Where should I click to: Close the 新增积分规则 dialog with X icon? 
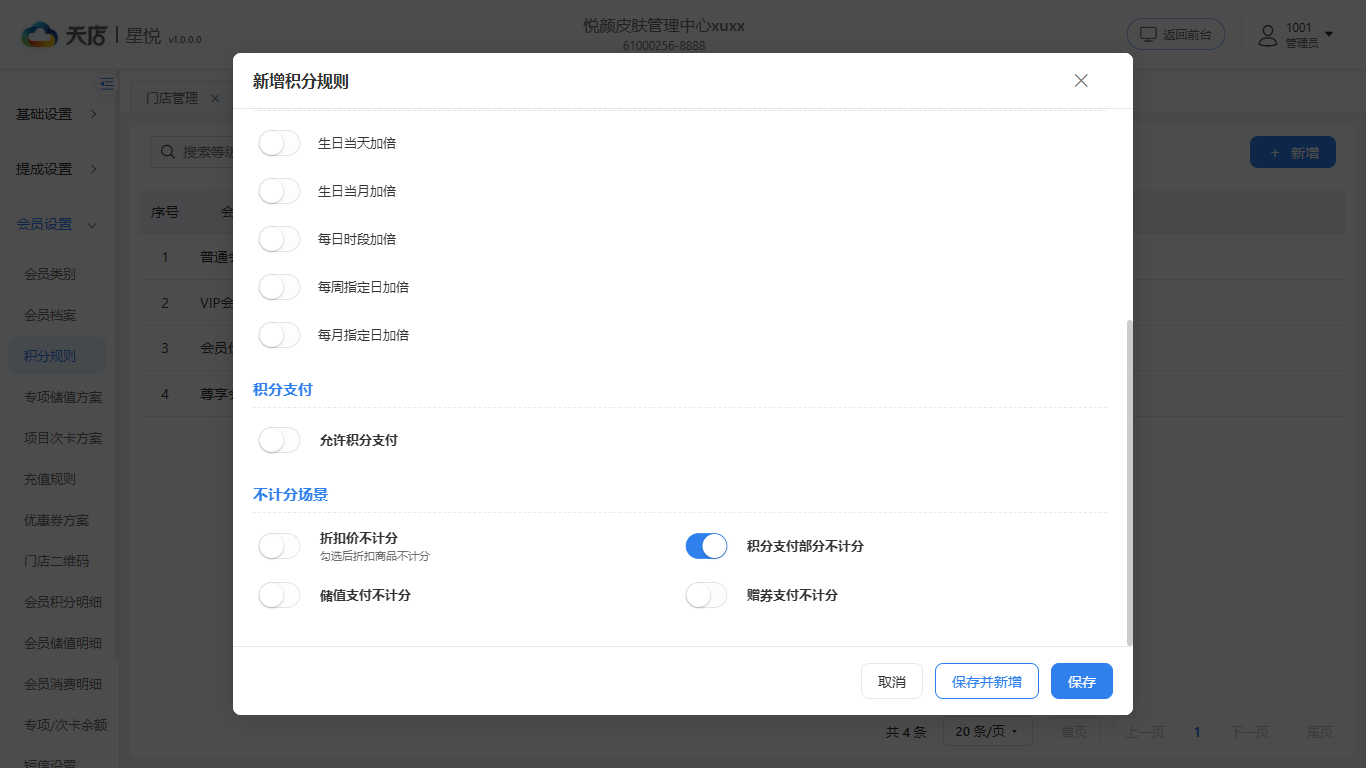click(1081, 81)
